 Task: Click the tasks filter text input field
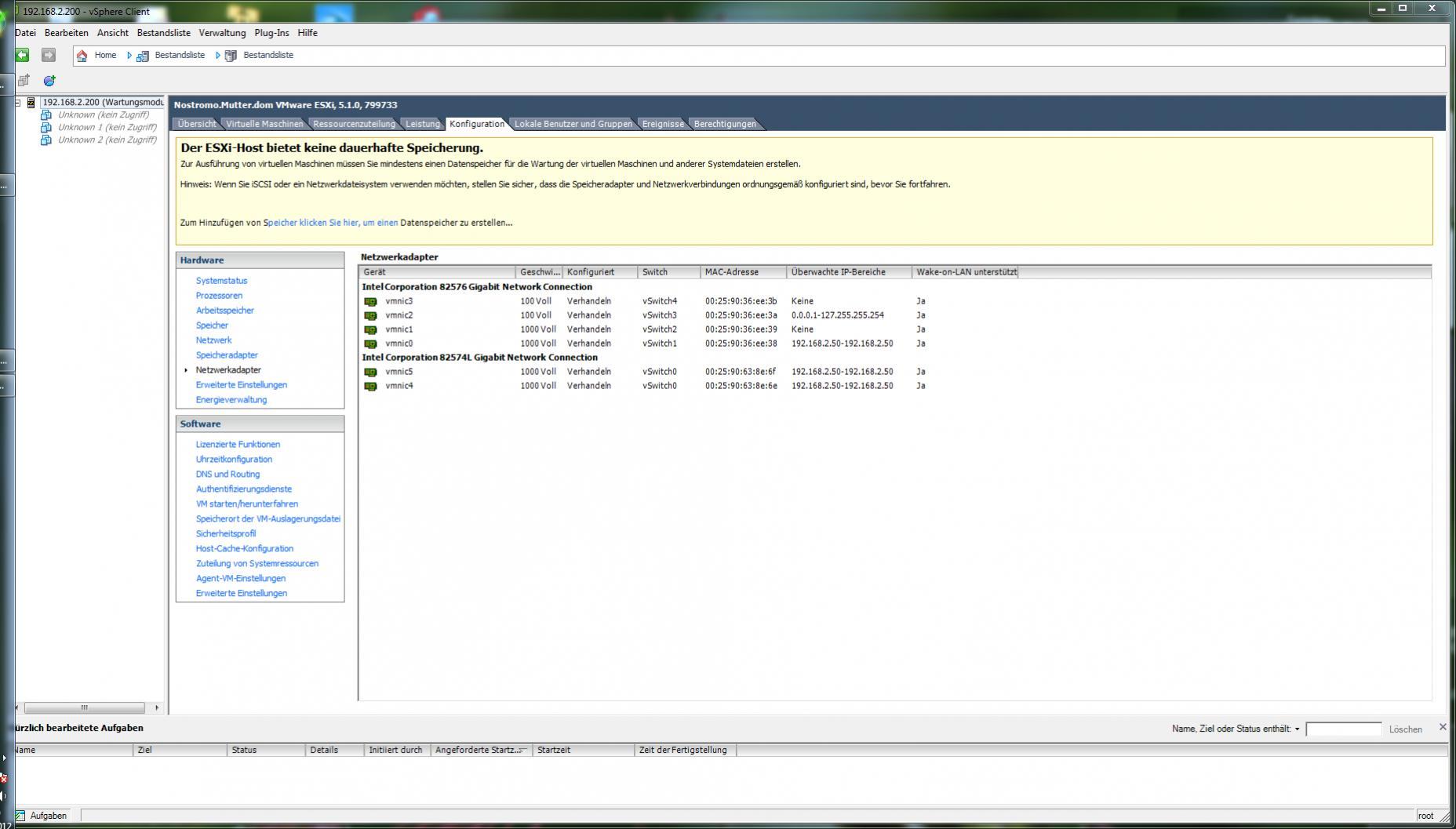click(x=1343, y=729)
